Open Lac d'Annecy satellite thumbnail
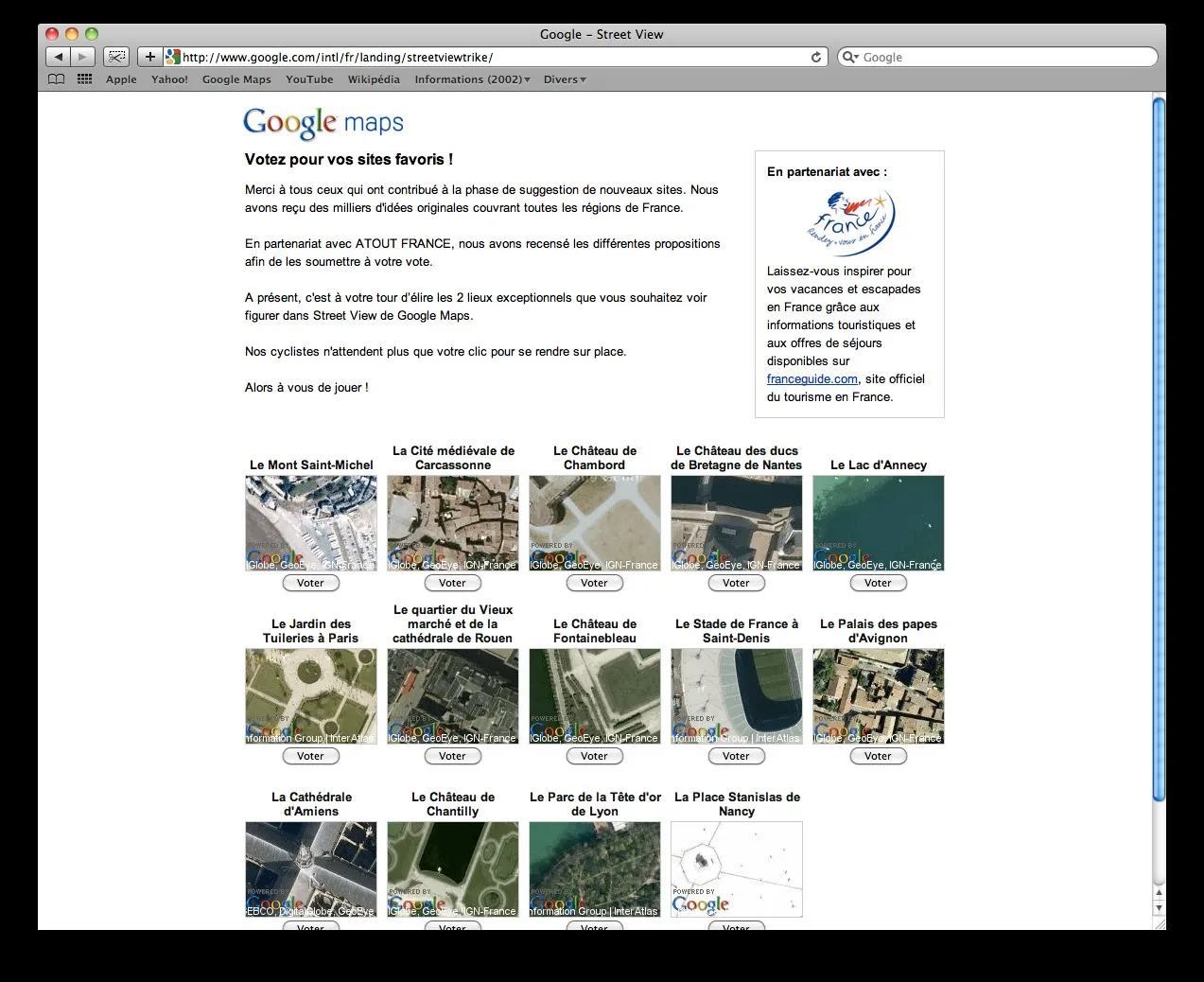1204x982 pixels. click(879, 523)
